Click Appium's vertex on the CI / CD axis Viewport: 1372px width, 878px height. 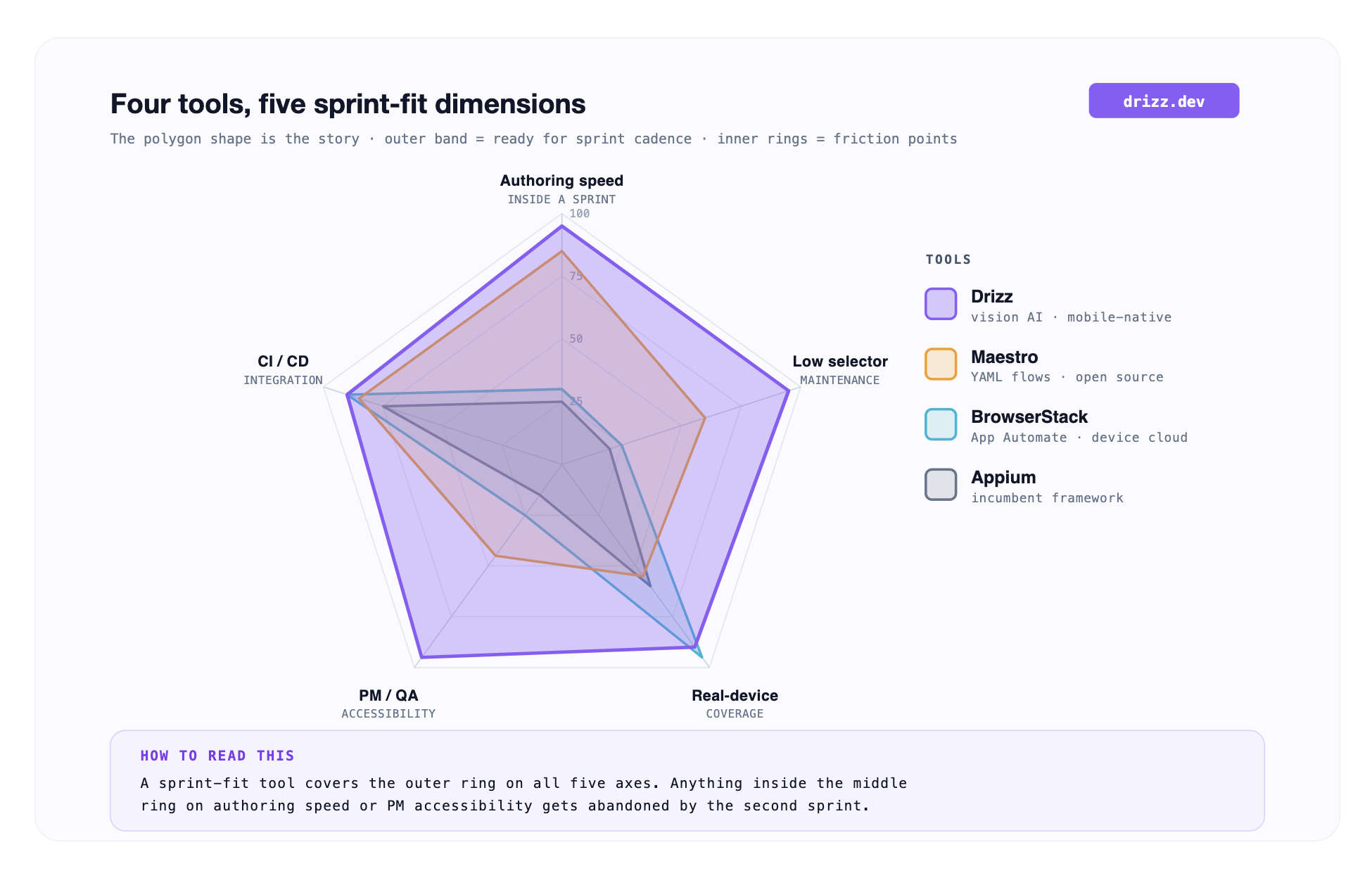click(383, 407)
